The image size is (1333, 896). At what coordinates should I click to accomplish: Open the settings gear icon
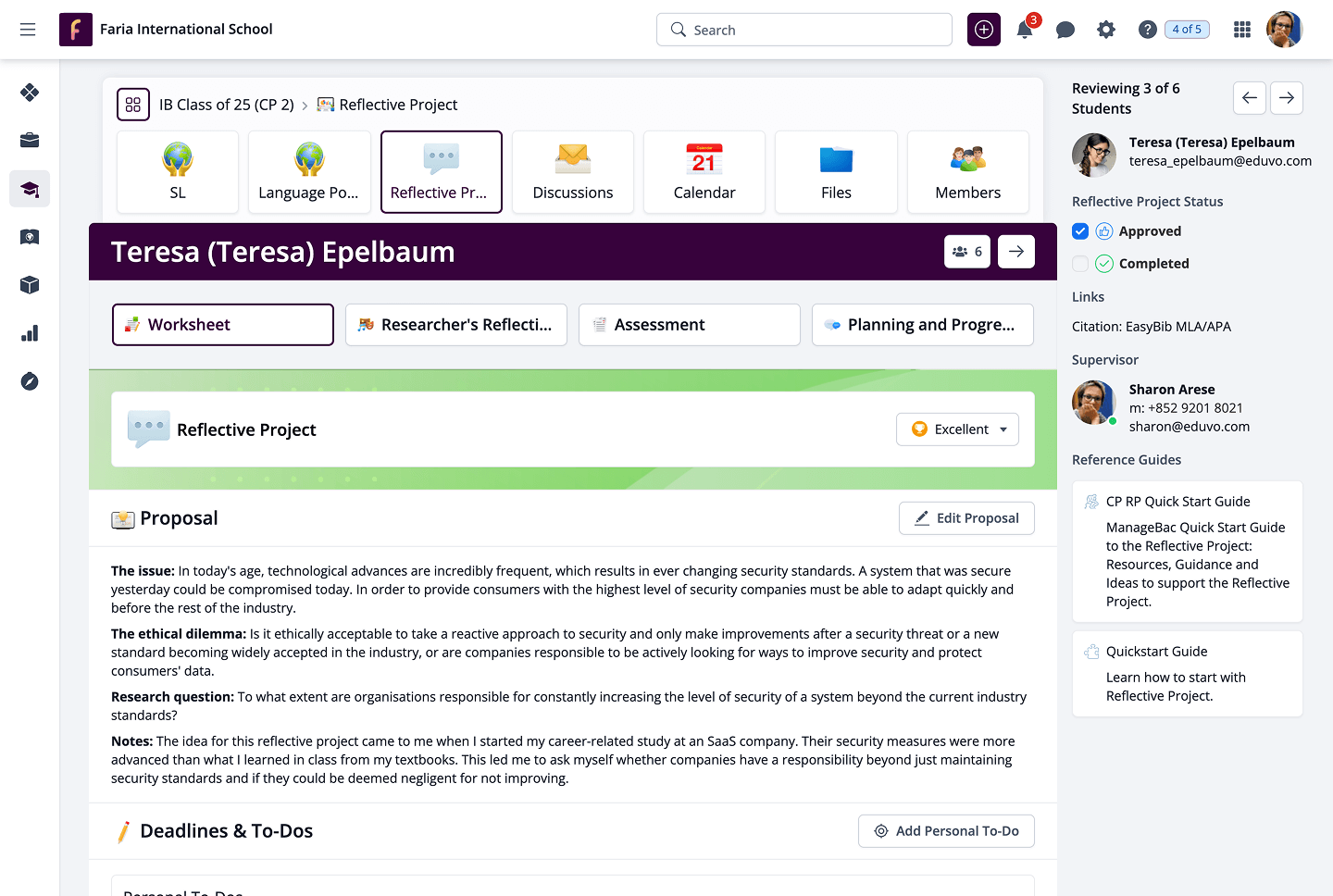coord(1106,30)
